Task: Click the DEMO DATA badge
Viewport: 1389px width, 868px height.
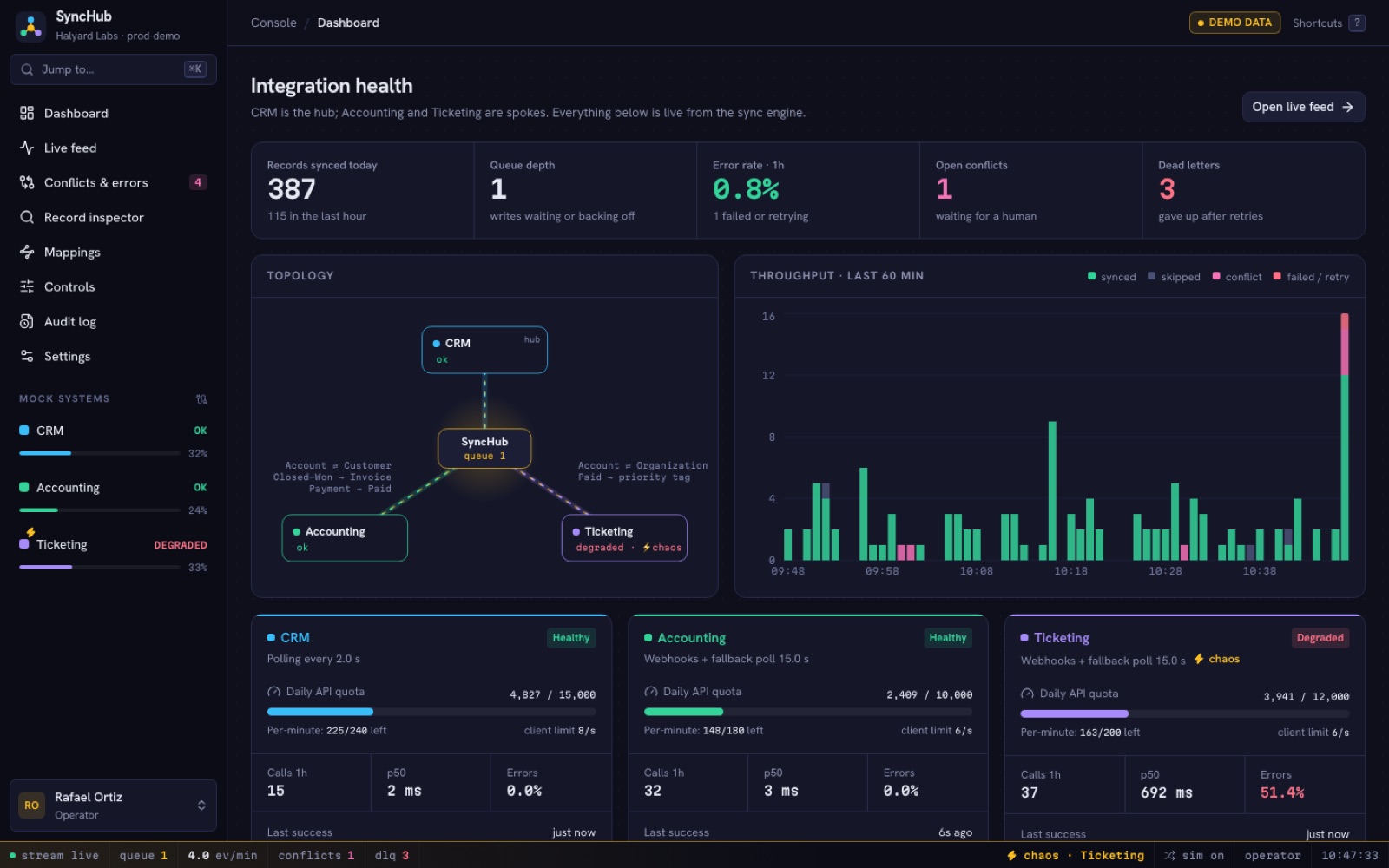Action: click(x=1234, y=23)
